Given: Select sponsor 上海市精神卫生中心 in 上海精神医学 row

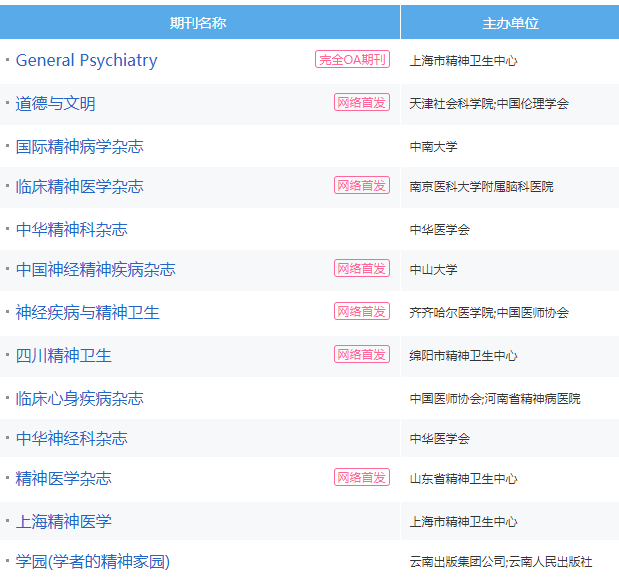Looking at the screenshot, I should click(463, 521).
